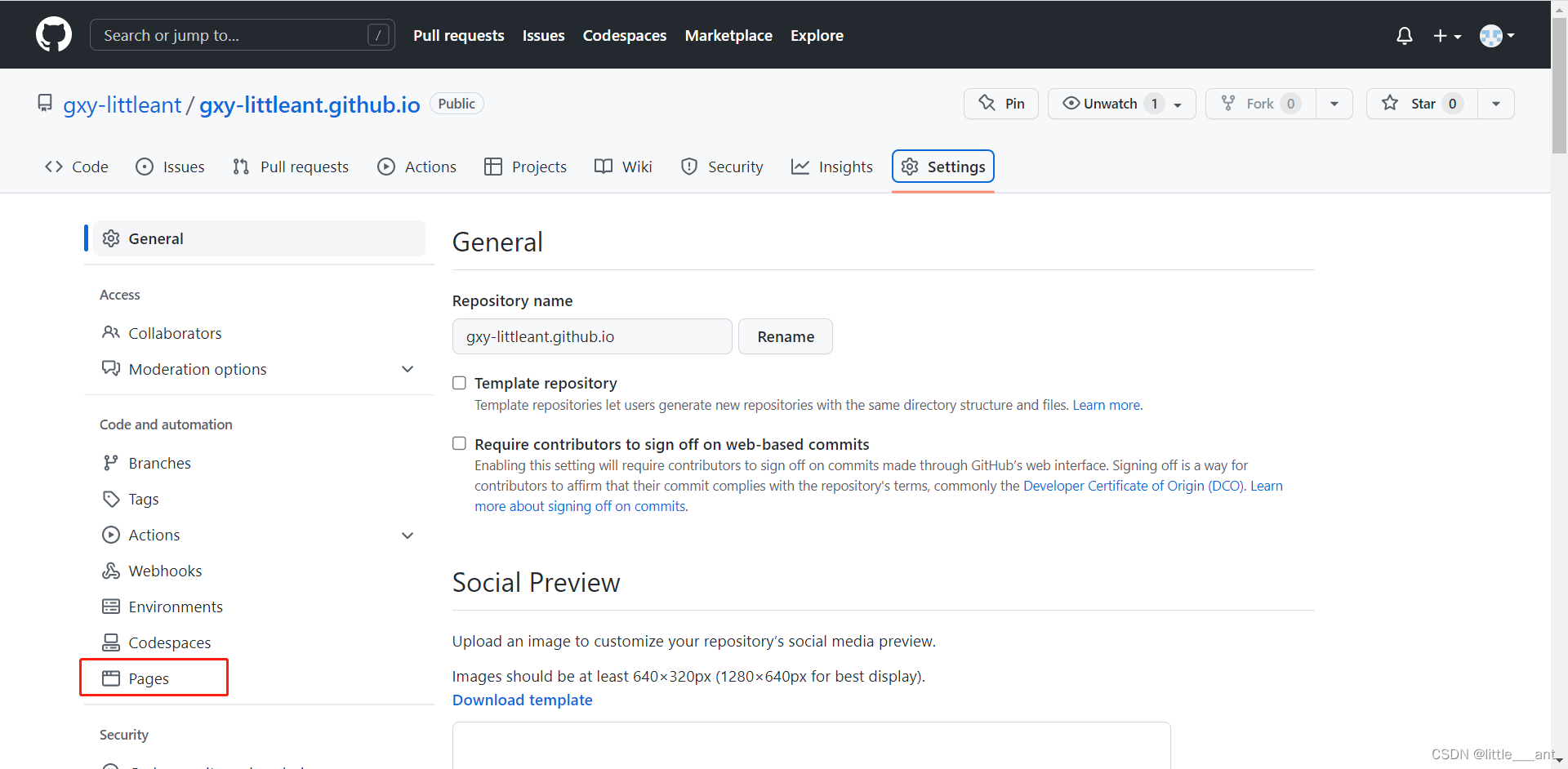Star the repository

click(1422, 104)
